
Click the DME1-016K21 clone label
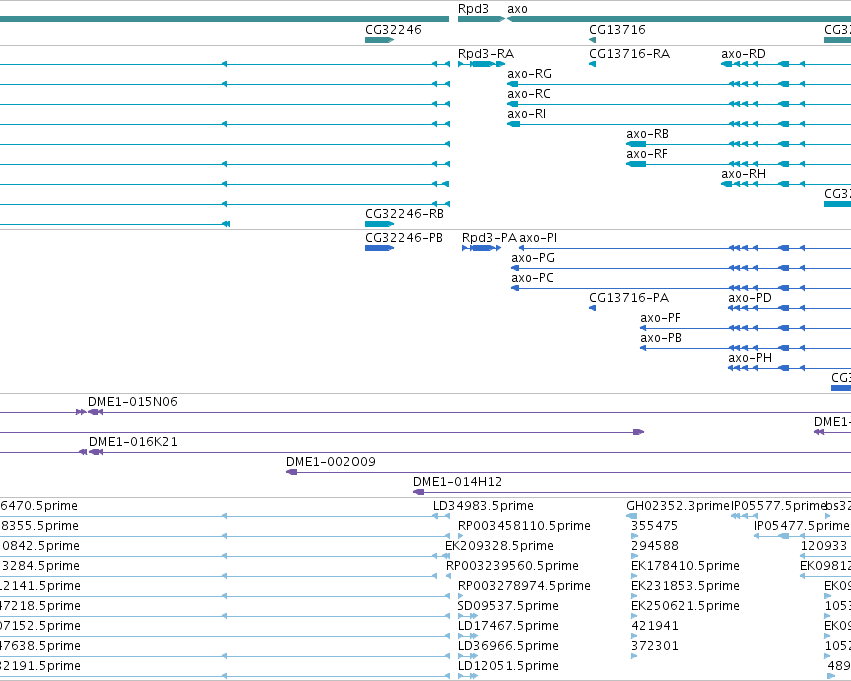coord(133,442)
